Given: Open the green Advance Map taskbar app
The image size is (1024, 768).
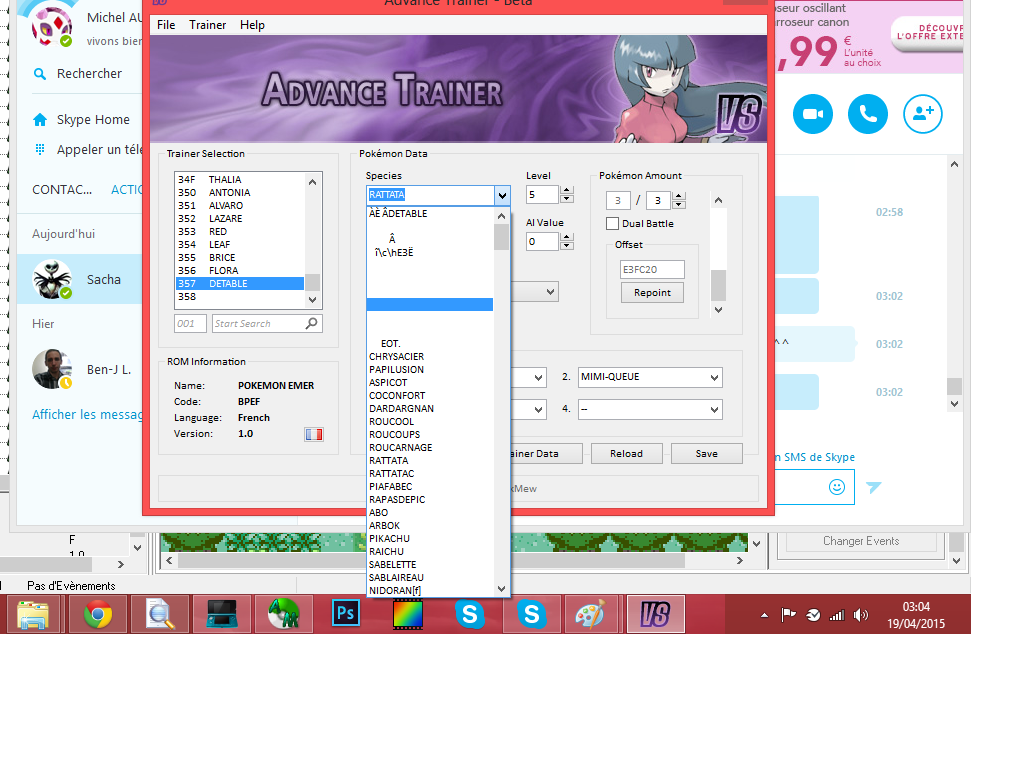Looking at the screenshot, I should pyautogui.click(x=283, y=615).
